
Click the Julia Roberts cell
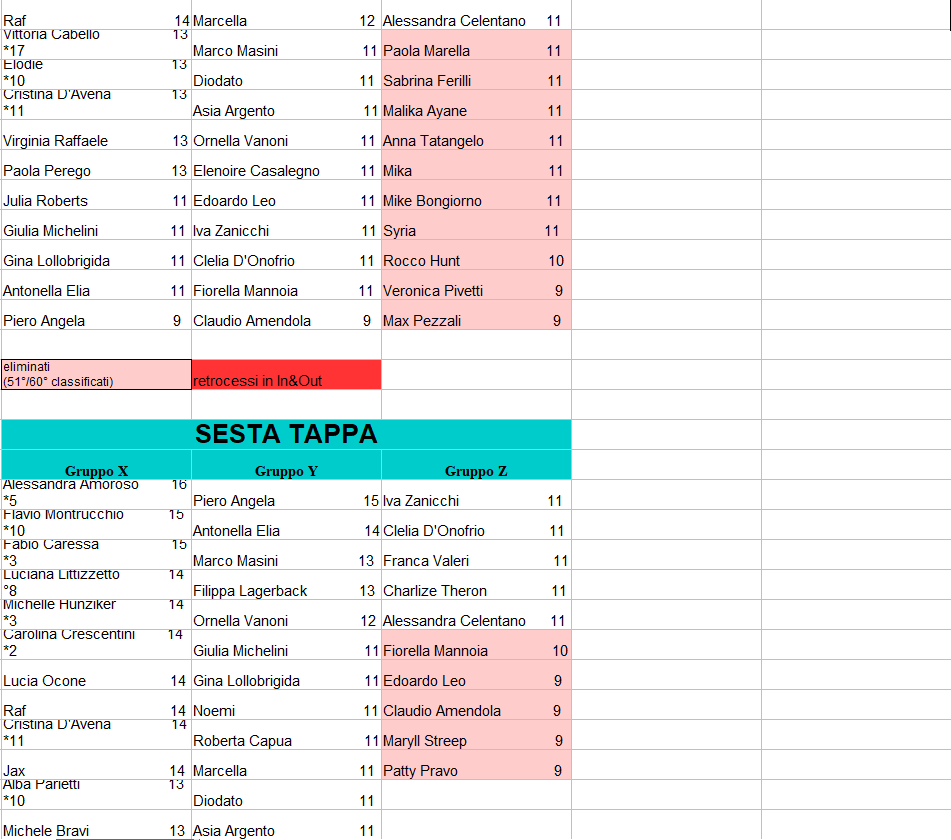pos(46,201)
